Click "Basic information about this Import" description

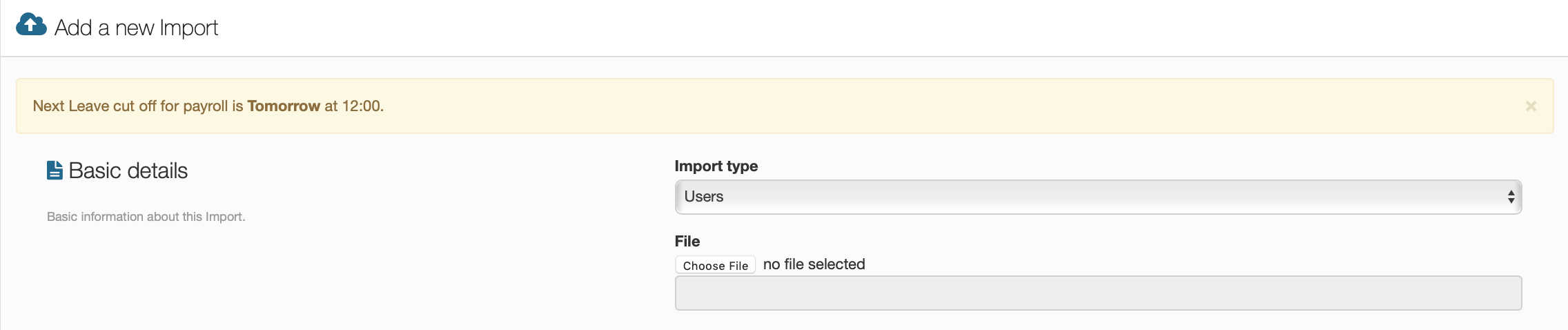146,217
